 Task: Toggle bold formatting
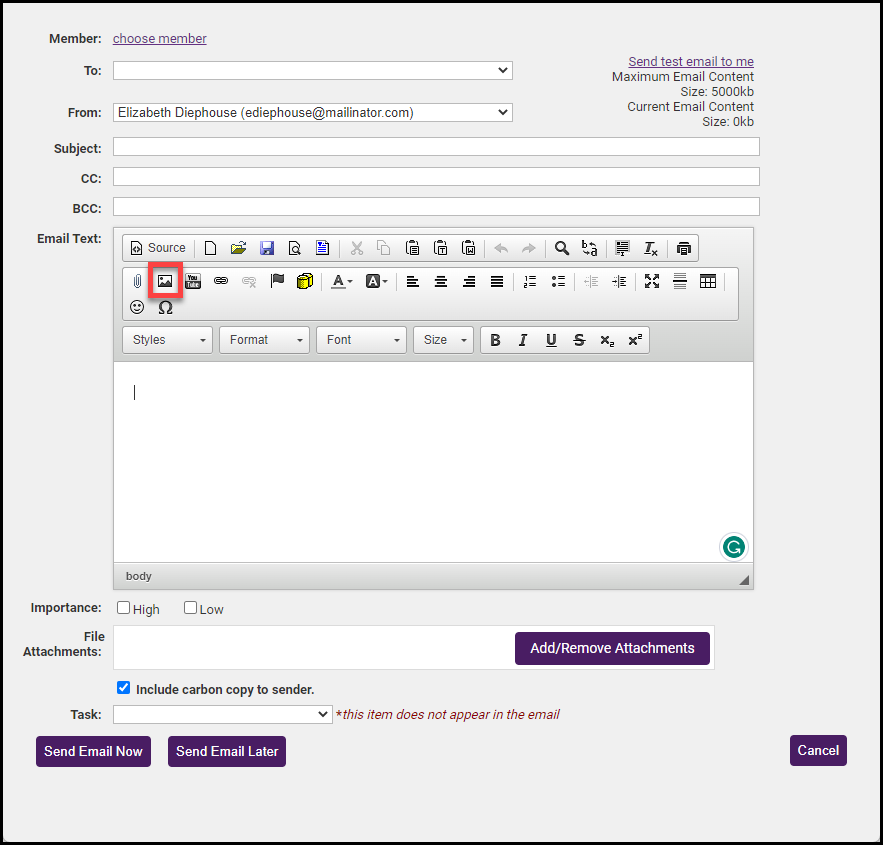[x=495, y=340]
